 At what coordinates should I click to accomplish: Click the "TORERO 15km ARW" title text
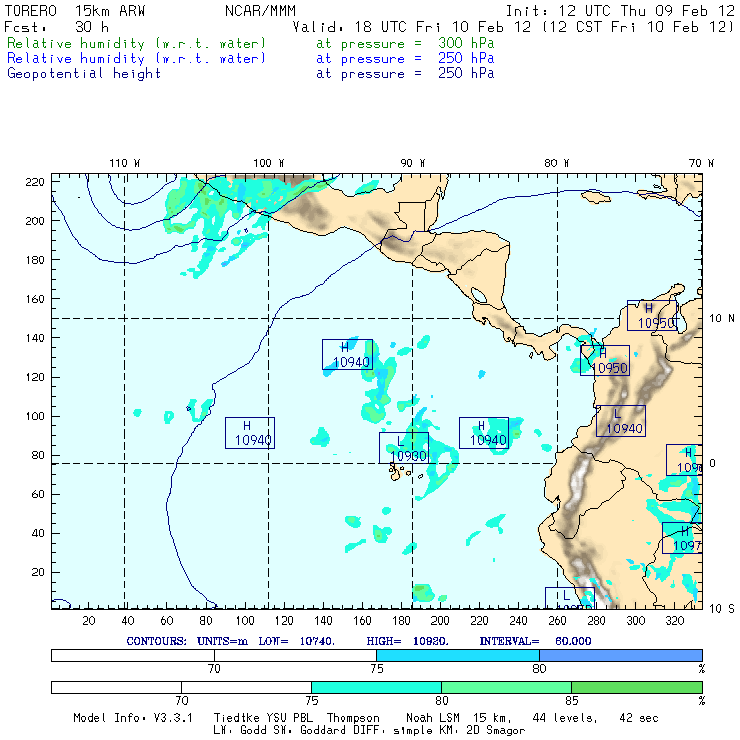click(75, 11)
